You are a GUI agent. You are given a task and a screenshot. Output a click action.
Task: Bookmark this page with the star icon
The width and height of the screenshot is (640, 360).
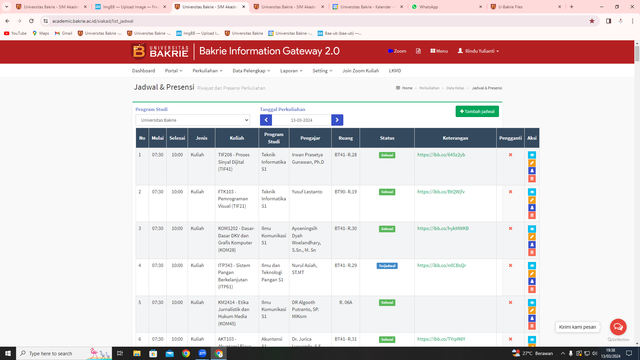(x=592, y=21)
